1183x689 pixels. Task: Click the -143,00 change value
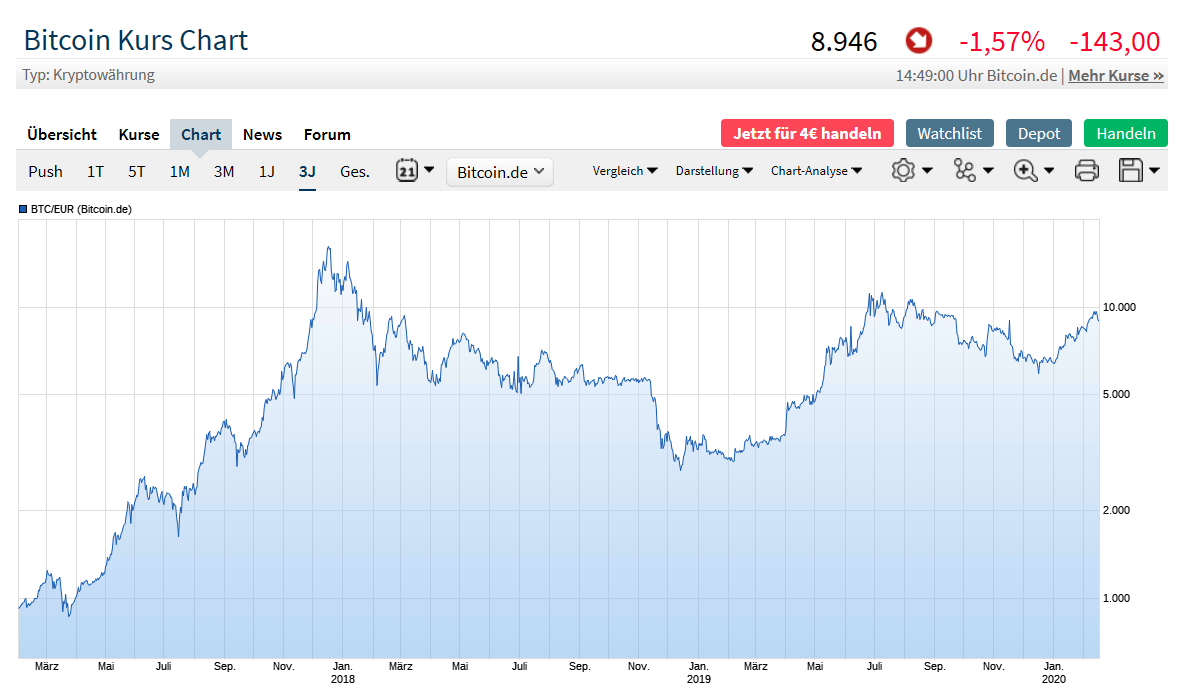(1114, 42)
